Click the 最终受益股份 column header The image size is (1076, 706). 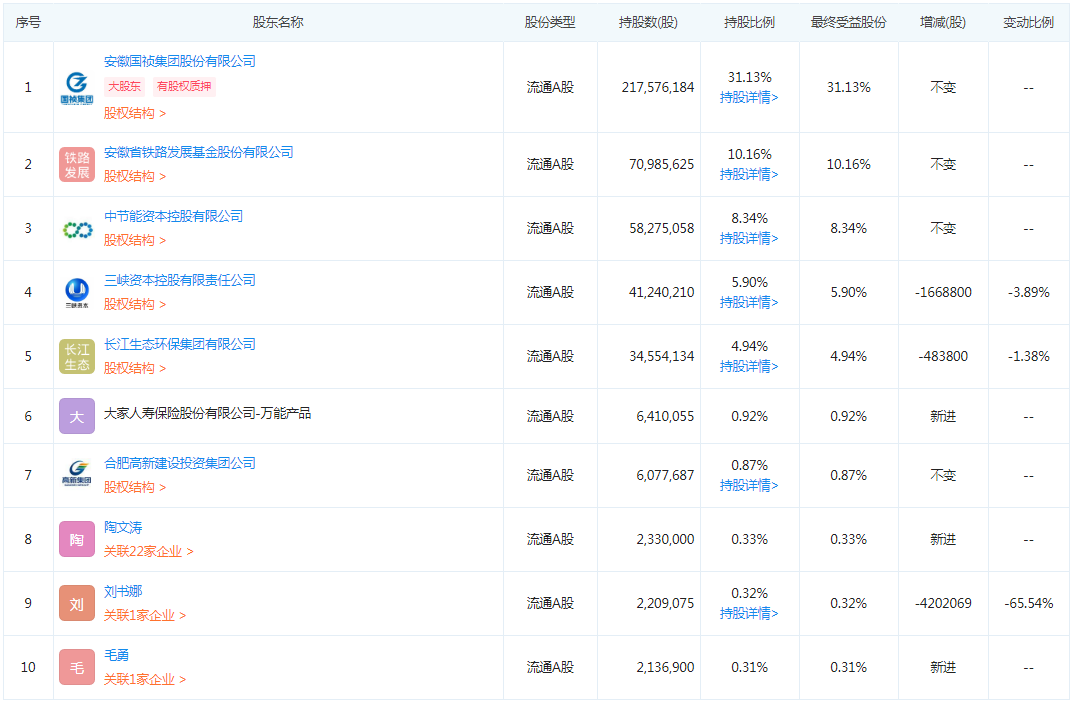coord(848,23)
